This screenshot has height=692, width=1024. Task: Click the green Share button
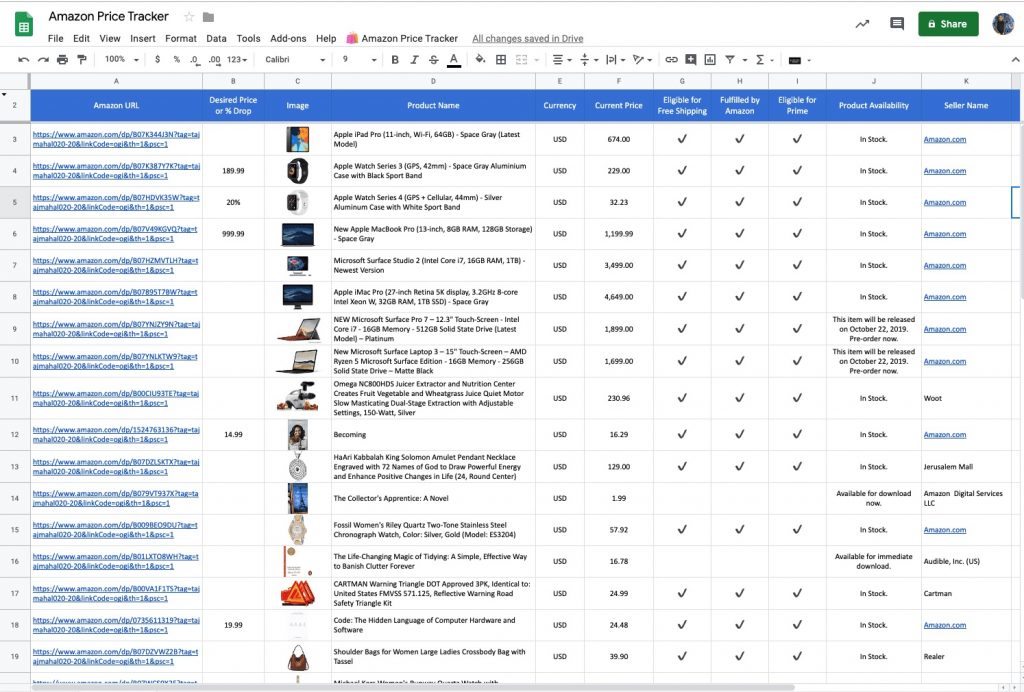point(947,24)
